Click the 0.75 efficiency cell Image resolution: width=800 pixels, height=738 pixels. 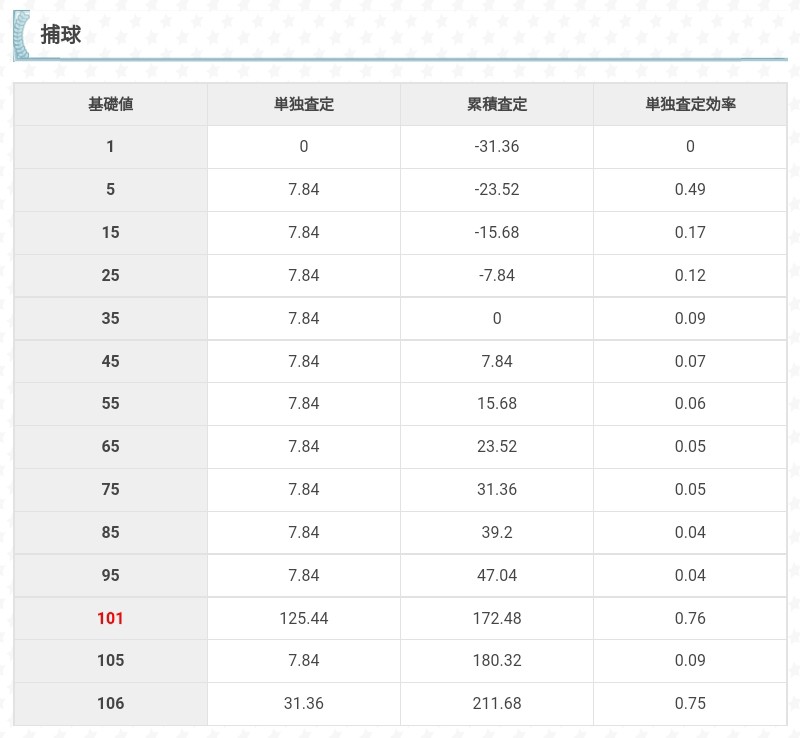point(690,703)
